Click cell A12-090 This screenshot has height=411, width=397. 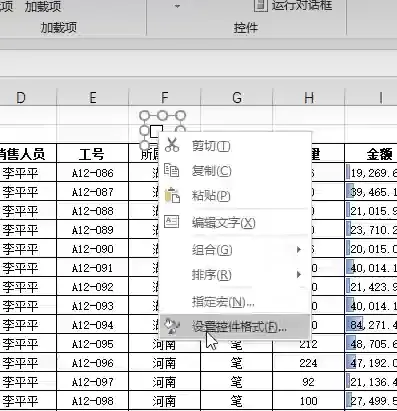[x=93, y=249]
